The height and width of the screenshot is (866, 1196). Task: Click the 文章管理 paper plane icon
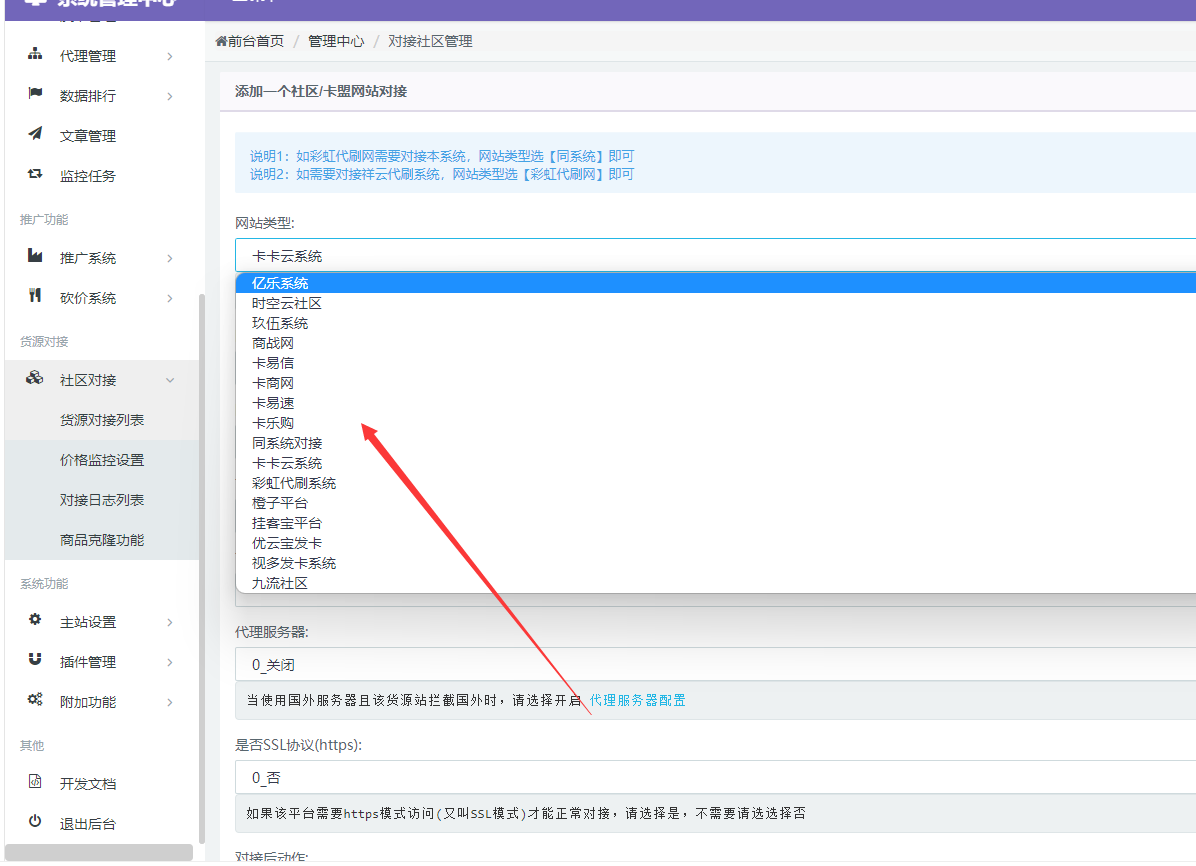(35, 134)
